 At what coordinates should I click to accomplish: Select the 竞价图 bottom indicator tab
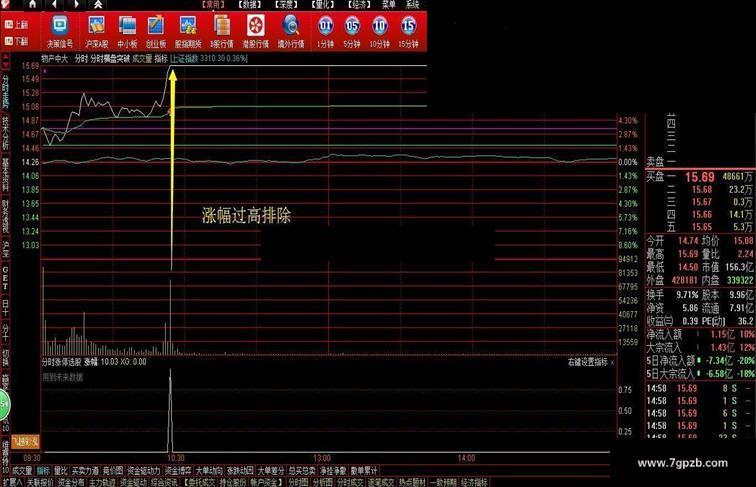point(113,471)
